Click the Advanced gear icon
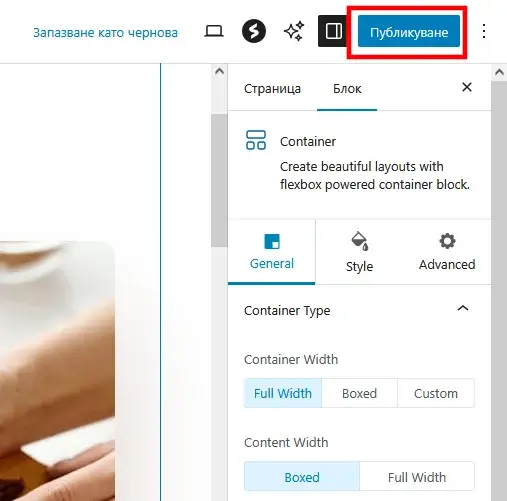The height and width of the screenshot is (501, 507). click(x=447, y=241)
